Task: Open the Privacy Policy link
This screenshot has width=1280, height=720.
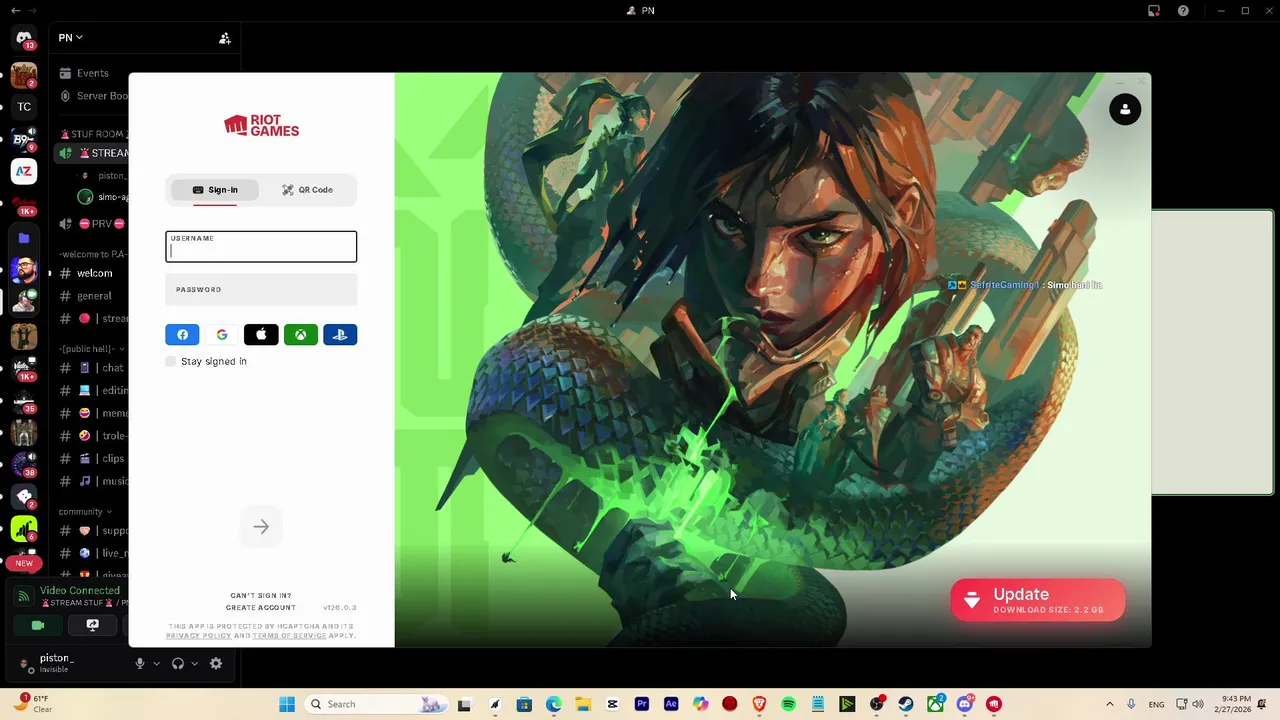Action: tap(198, 636)
